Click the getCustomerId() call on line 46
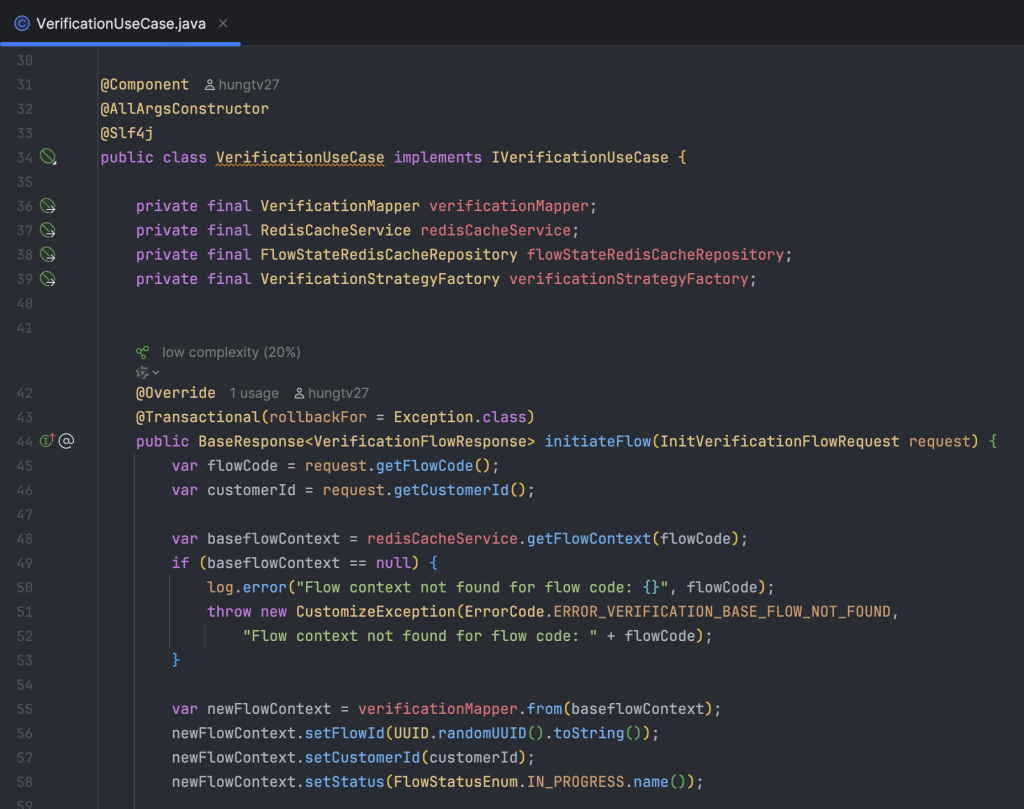The width and height of the screenshot is (1024, 809). 460,490
